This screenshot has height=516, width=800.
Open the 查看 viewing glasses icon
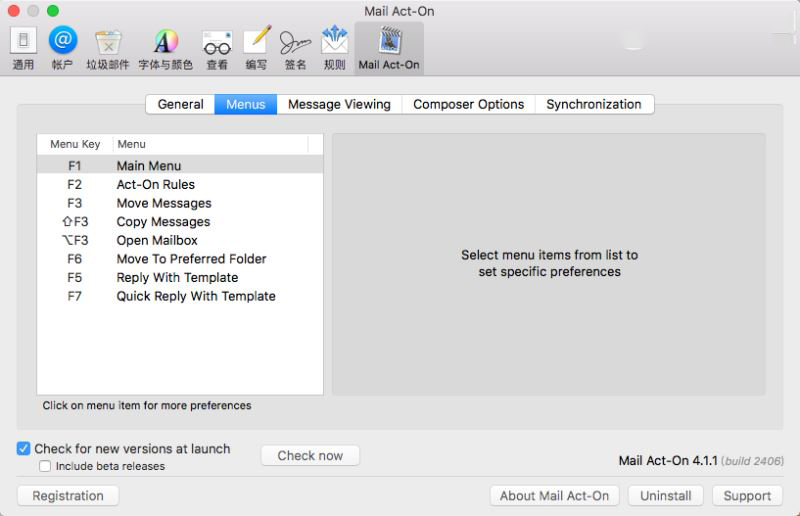(217, 48)
